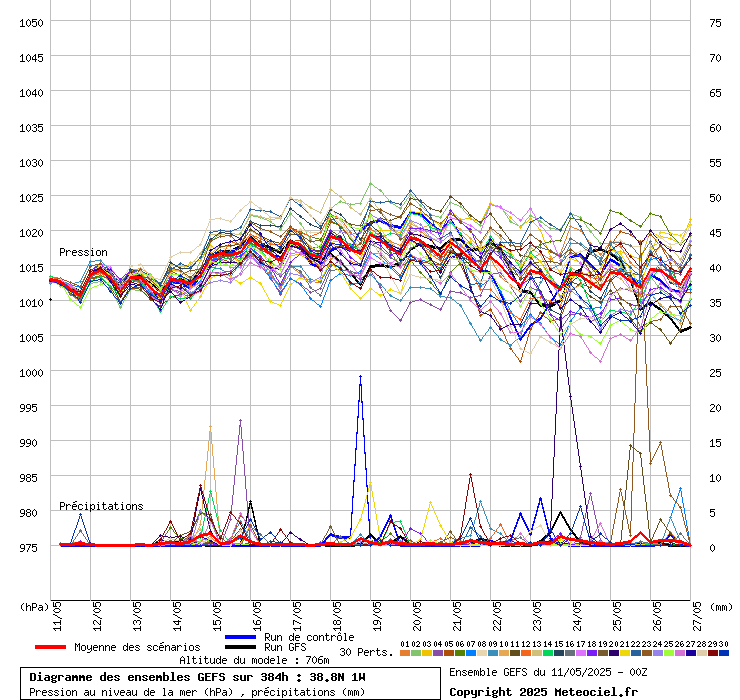Select perturbation 25 lime green legend swatch
The height and width of the screenshot is (700, 740).
click(669, 653)
